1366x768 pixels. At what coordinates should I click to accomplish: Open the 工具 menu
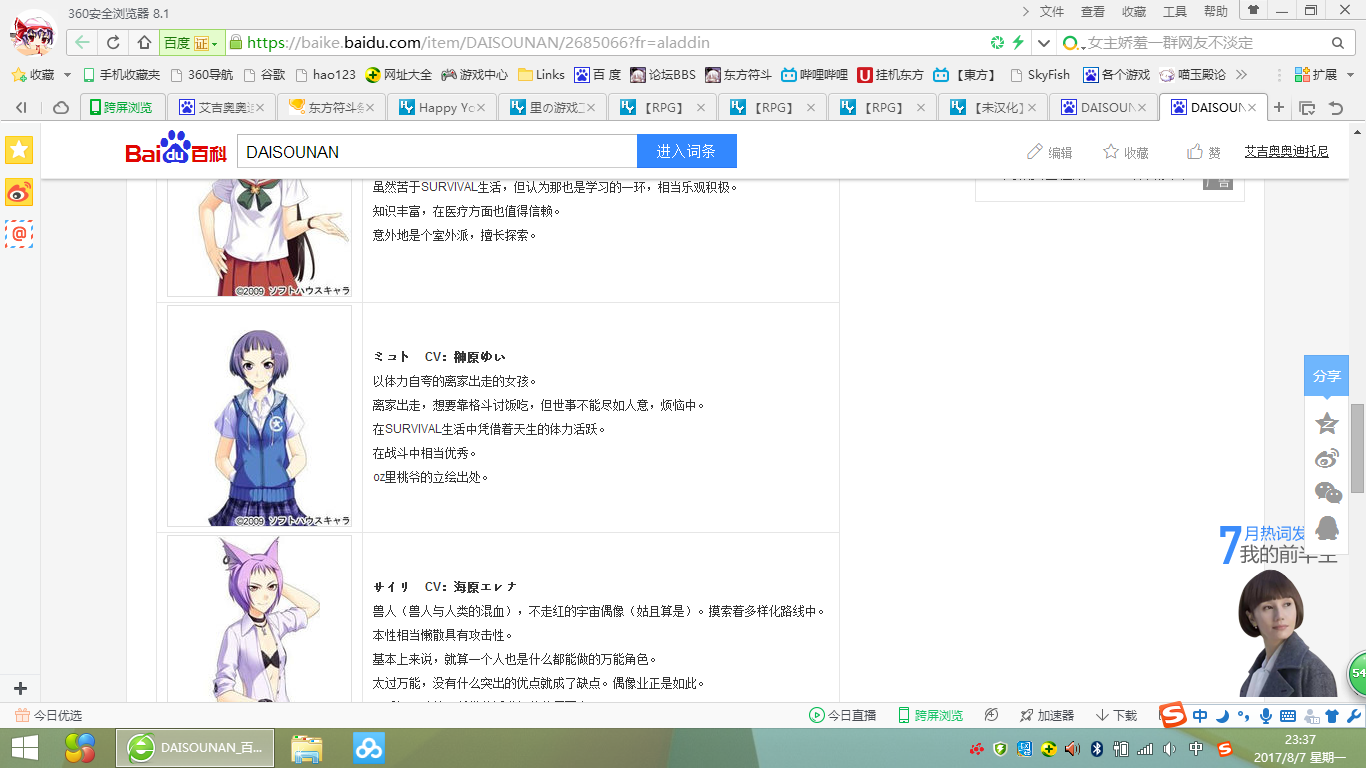(1175, 12)
